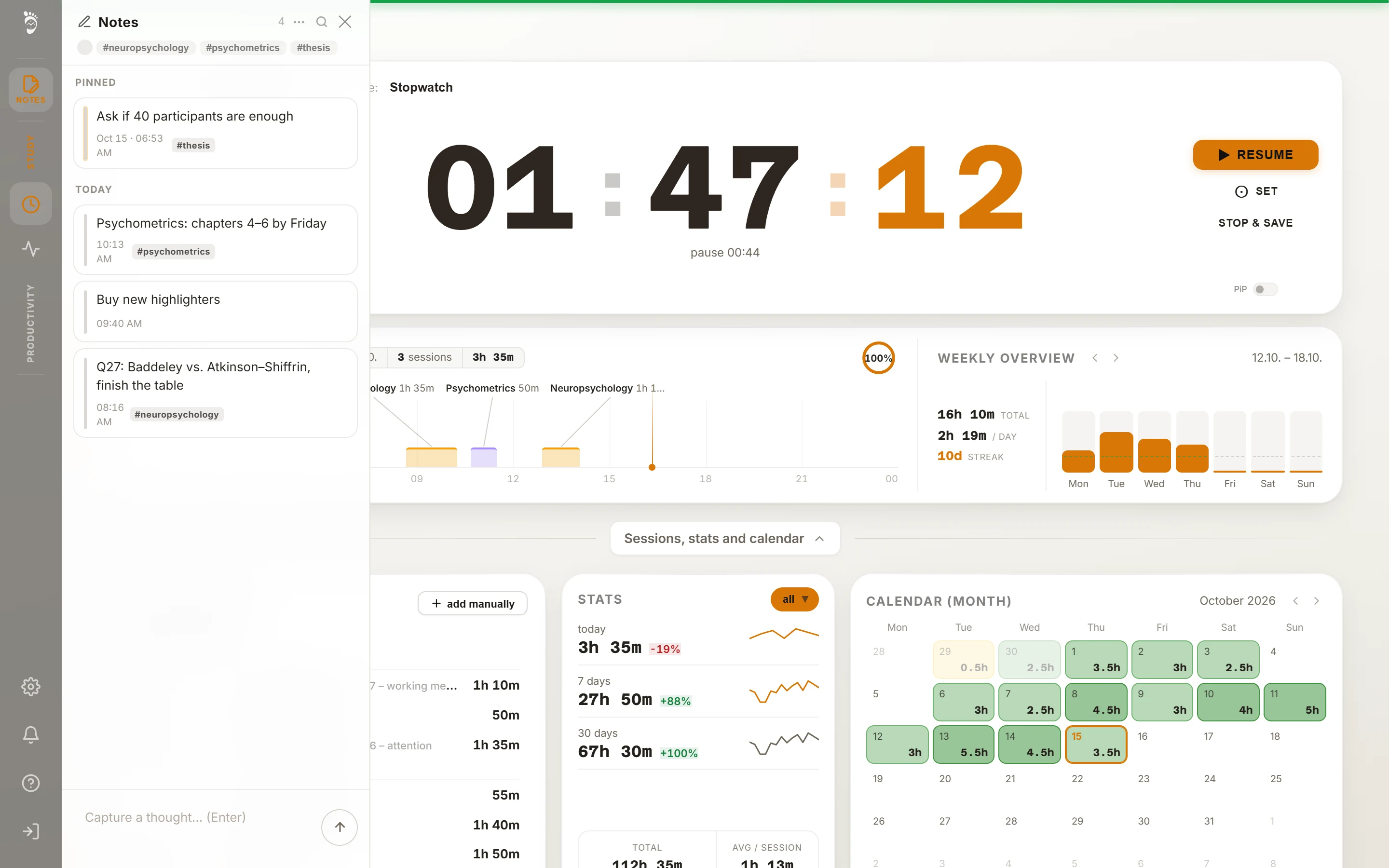Click the 'add manually' button

click(472, 603)
